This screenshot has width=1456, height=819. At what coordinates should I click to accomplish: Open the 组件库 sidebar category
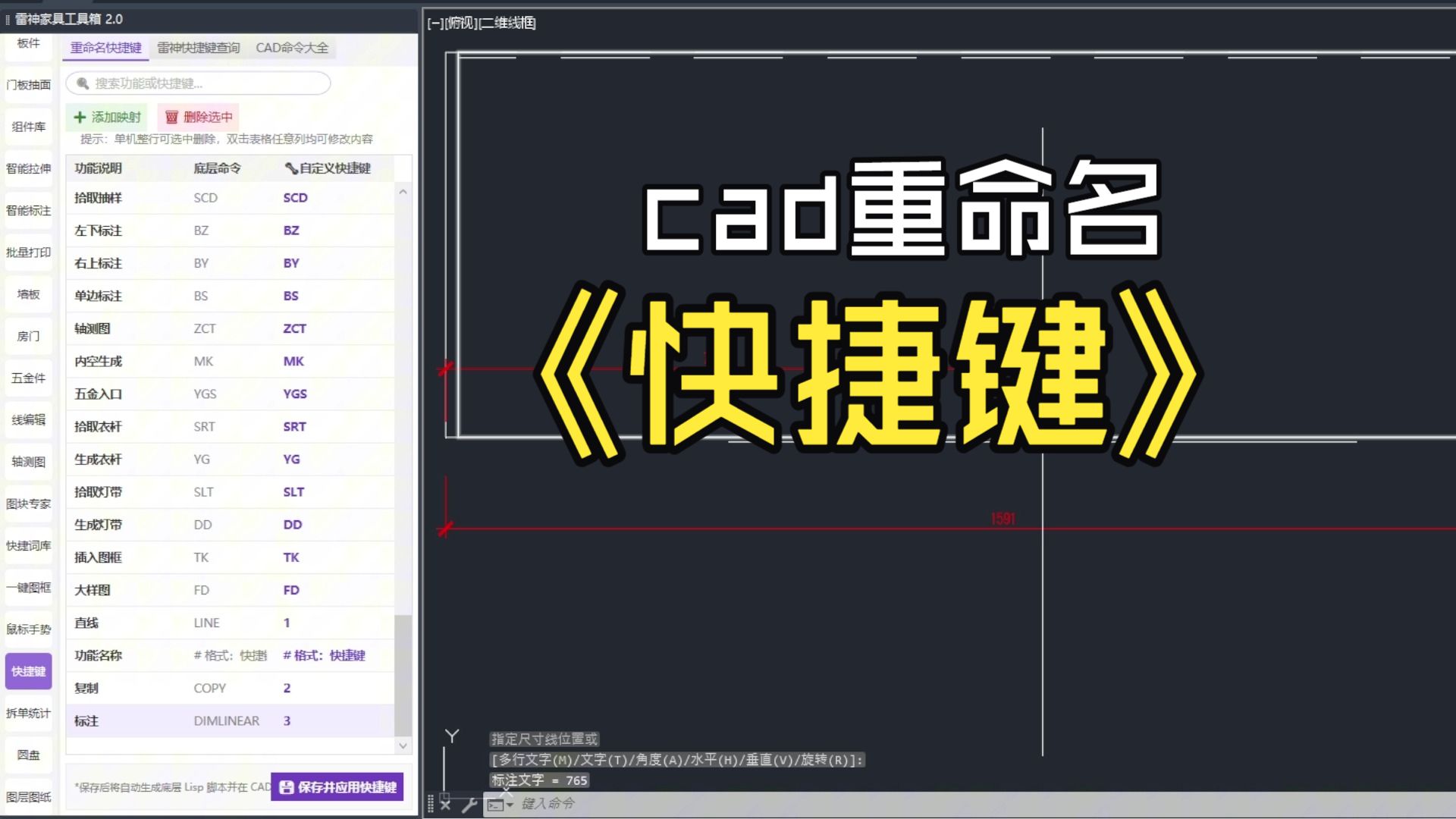point(29,127)
